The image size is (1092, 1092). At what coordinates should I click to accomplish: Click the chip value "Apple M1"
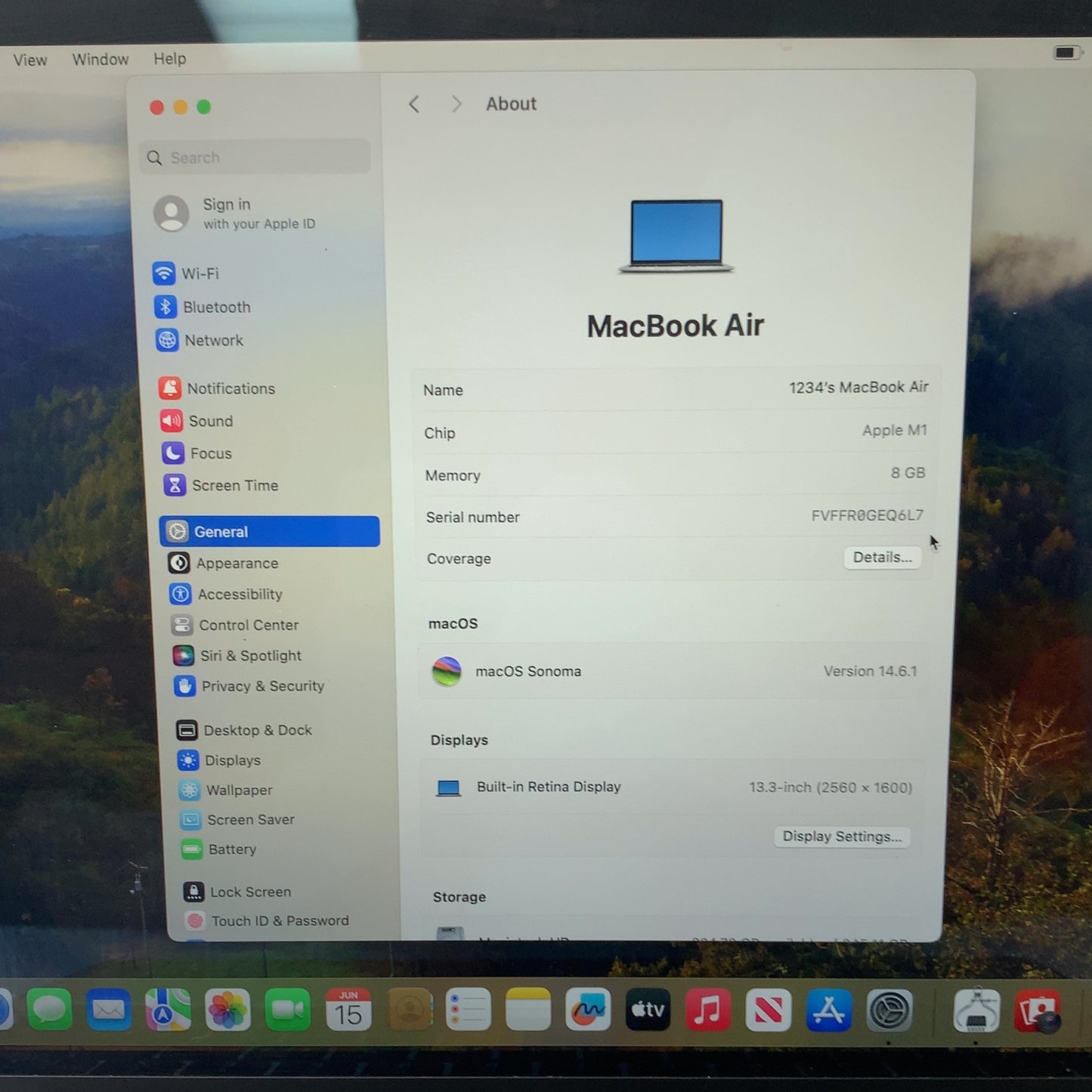tap(895, 431)
